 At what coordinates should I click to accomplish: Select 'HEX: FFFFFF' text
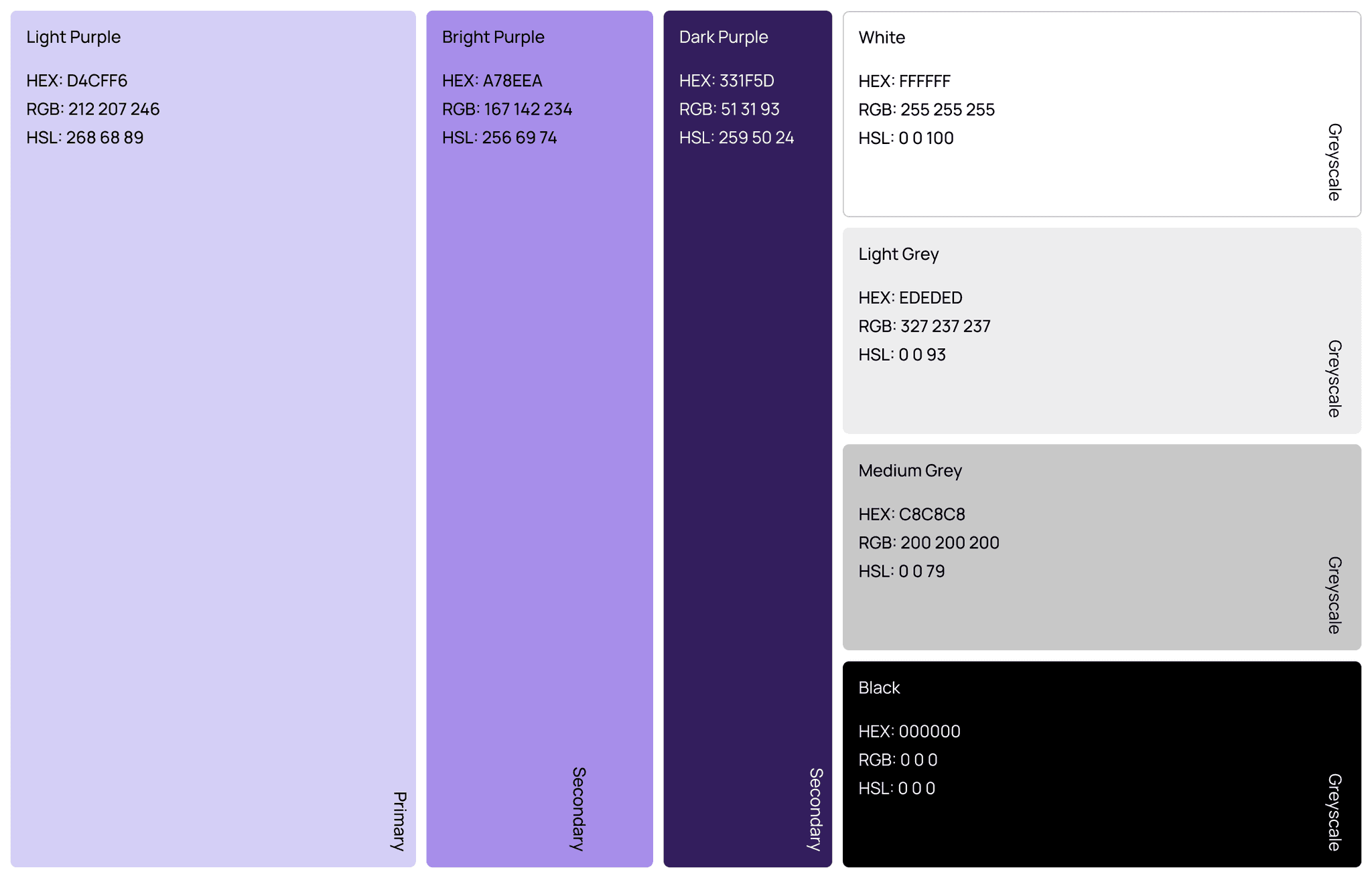904,81
